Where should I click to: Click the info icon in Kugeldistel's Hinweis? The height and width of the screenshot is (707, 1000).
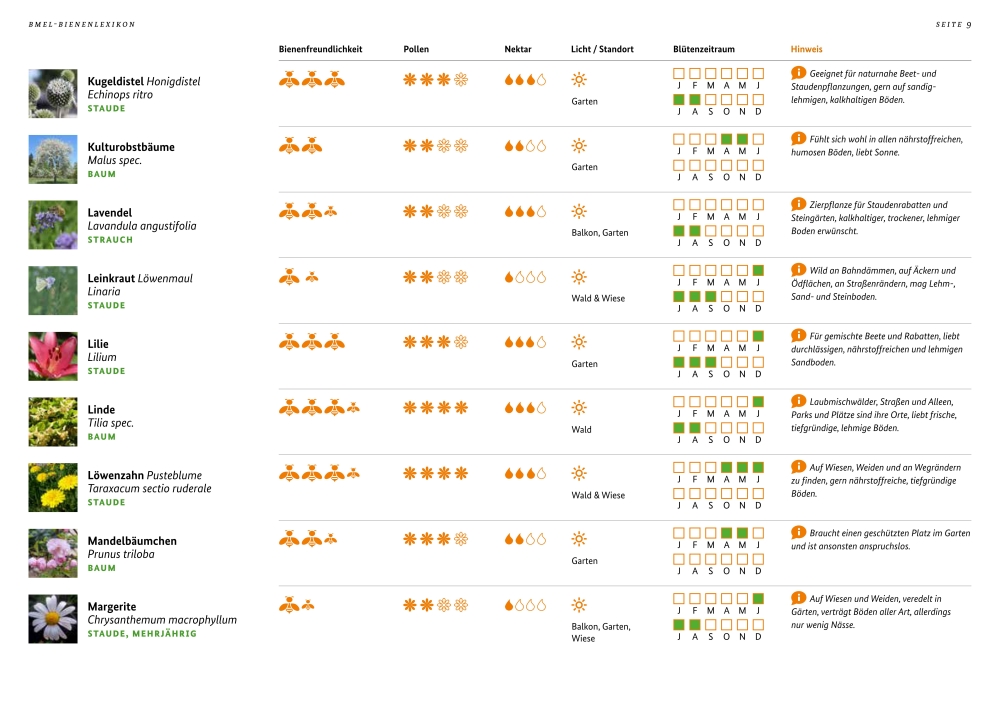[798, 73]
